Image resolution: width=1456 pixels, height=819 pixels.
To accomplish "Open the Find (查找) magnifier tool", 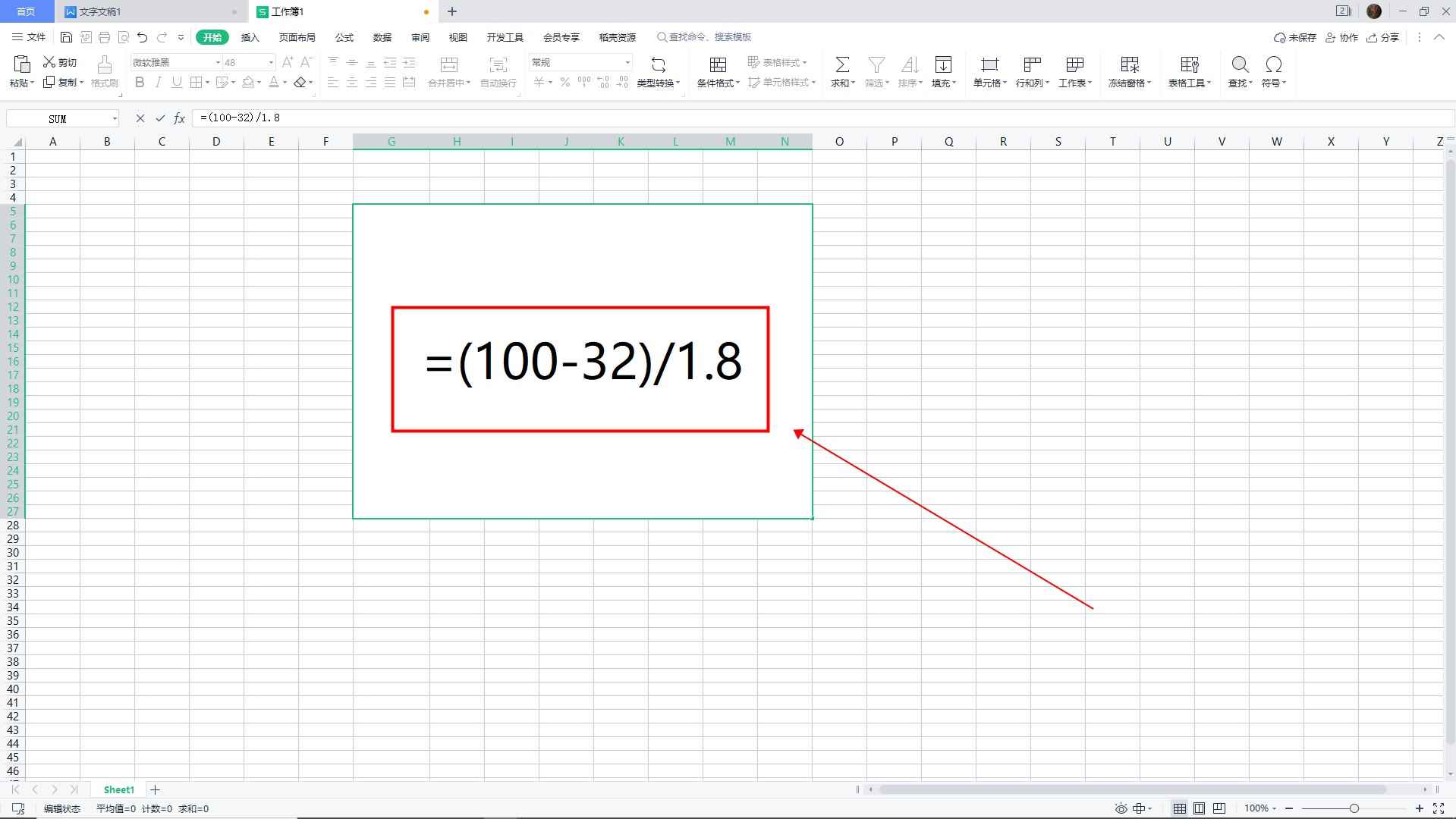I will pyautogui.click(x=1240, y=65).
